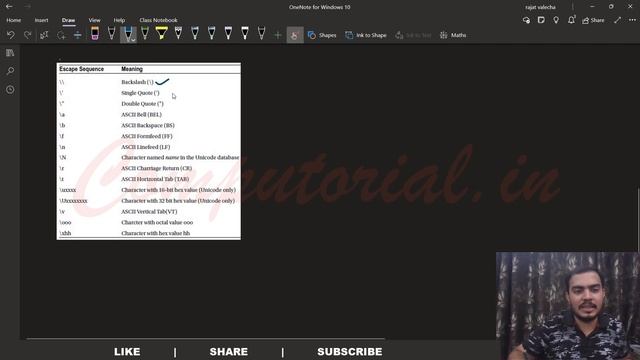
Task: Click the "ASCII Bell (BEL)" cell
Action: point(141,115)
